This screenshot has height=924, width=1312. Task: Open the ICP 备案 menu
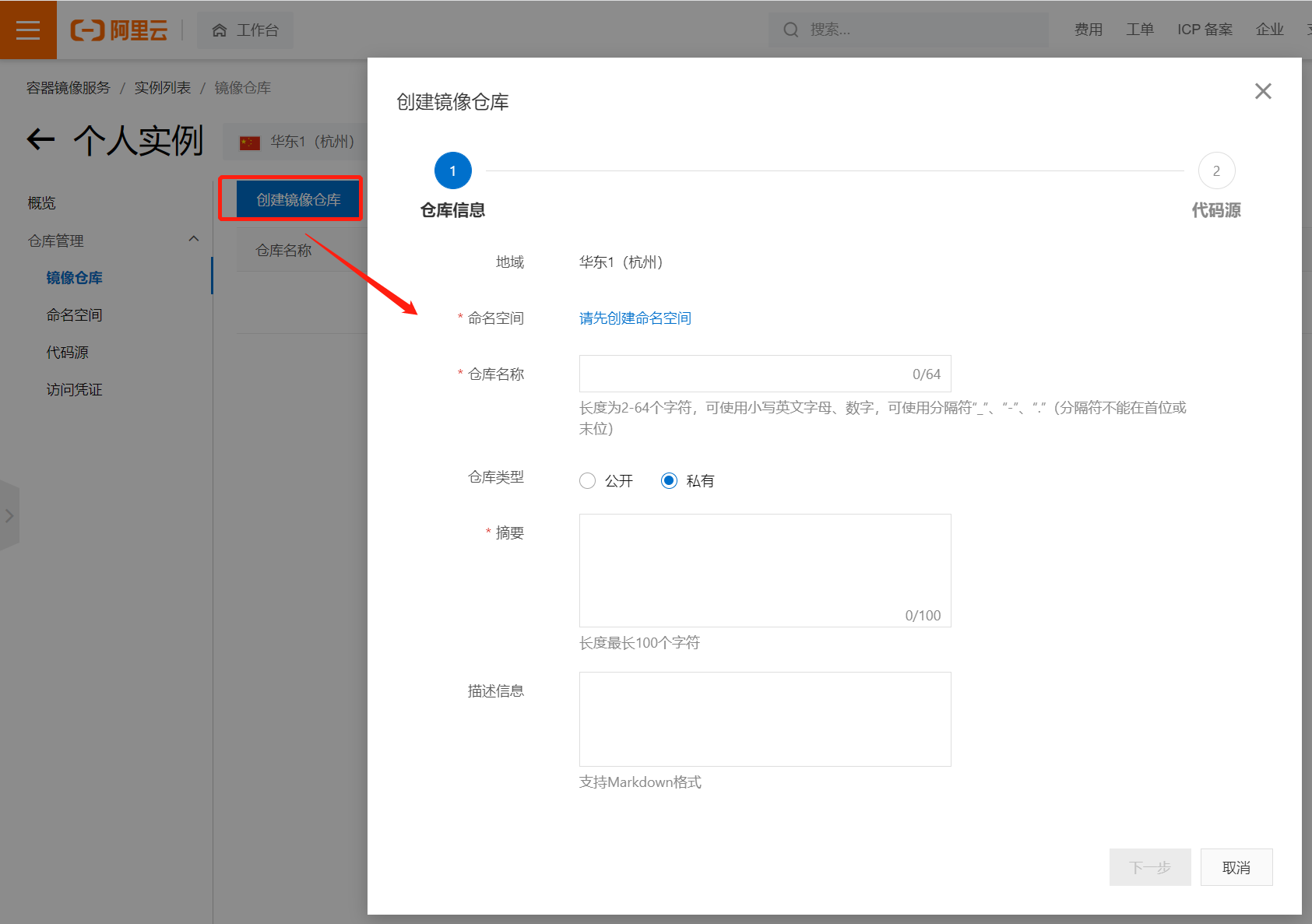click(1205, 30)
